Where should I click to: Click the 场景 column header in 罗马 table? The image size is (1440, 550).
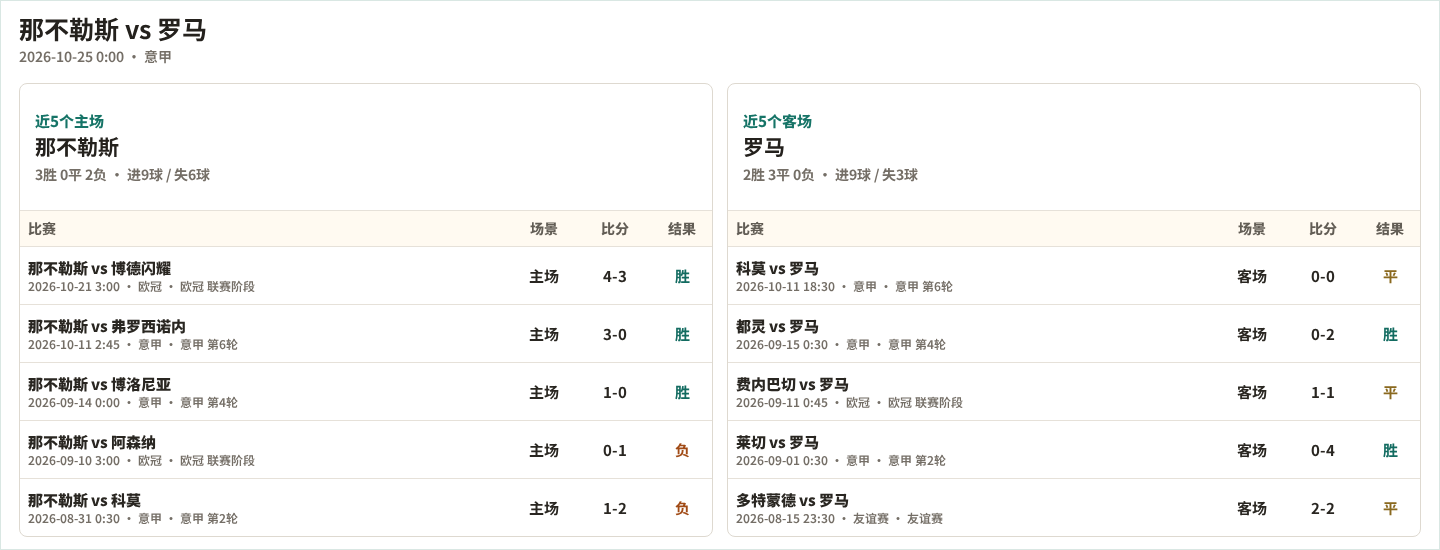(x=1252, y=229)
